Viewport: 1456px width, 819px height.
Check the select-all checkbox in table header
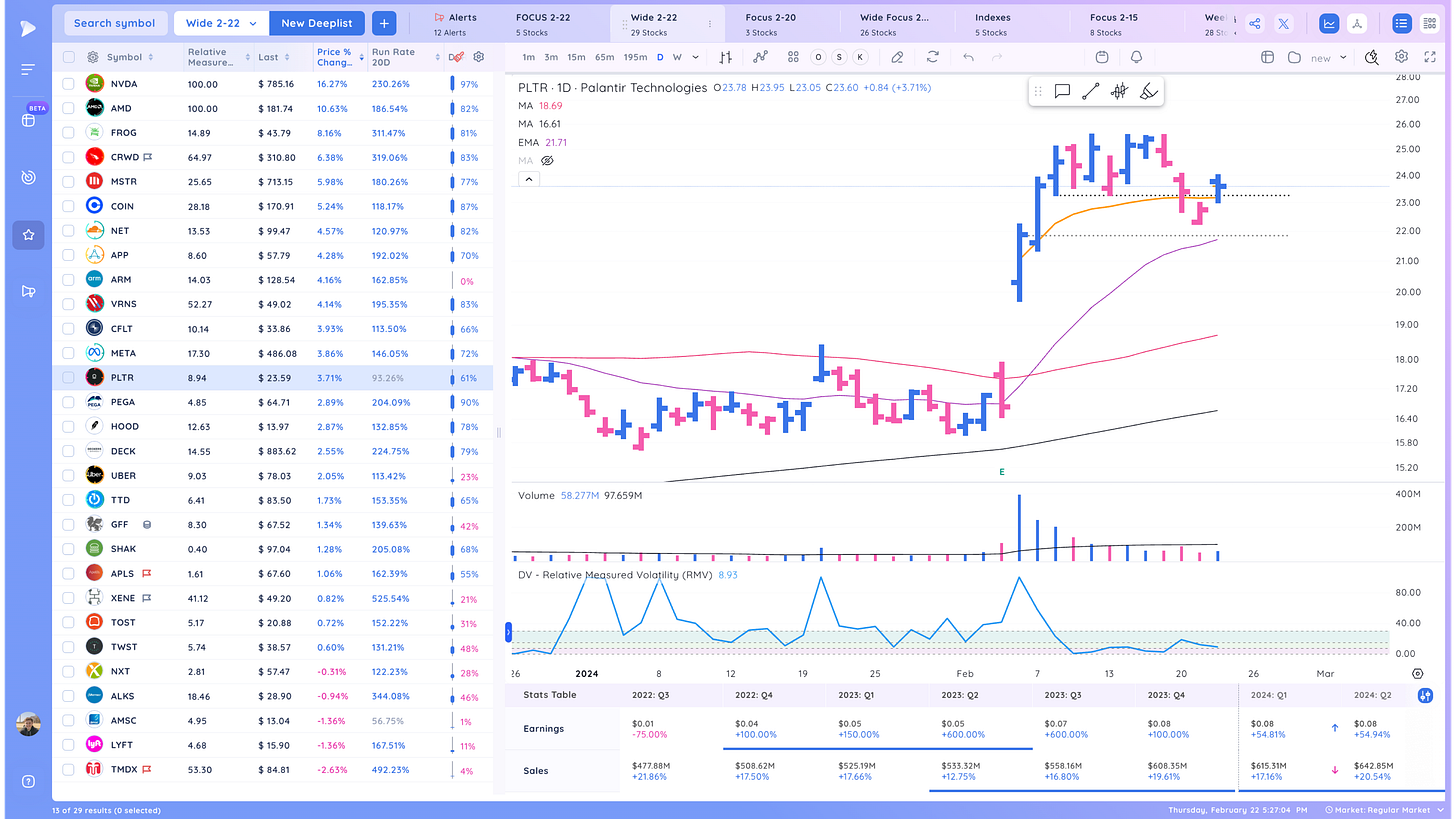pyautogui.click(x=68, y=57)
